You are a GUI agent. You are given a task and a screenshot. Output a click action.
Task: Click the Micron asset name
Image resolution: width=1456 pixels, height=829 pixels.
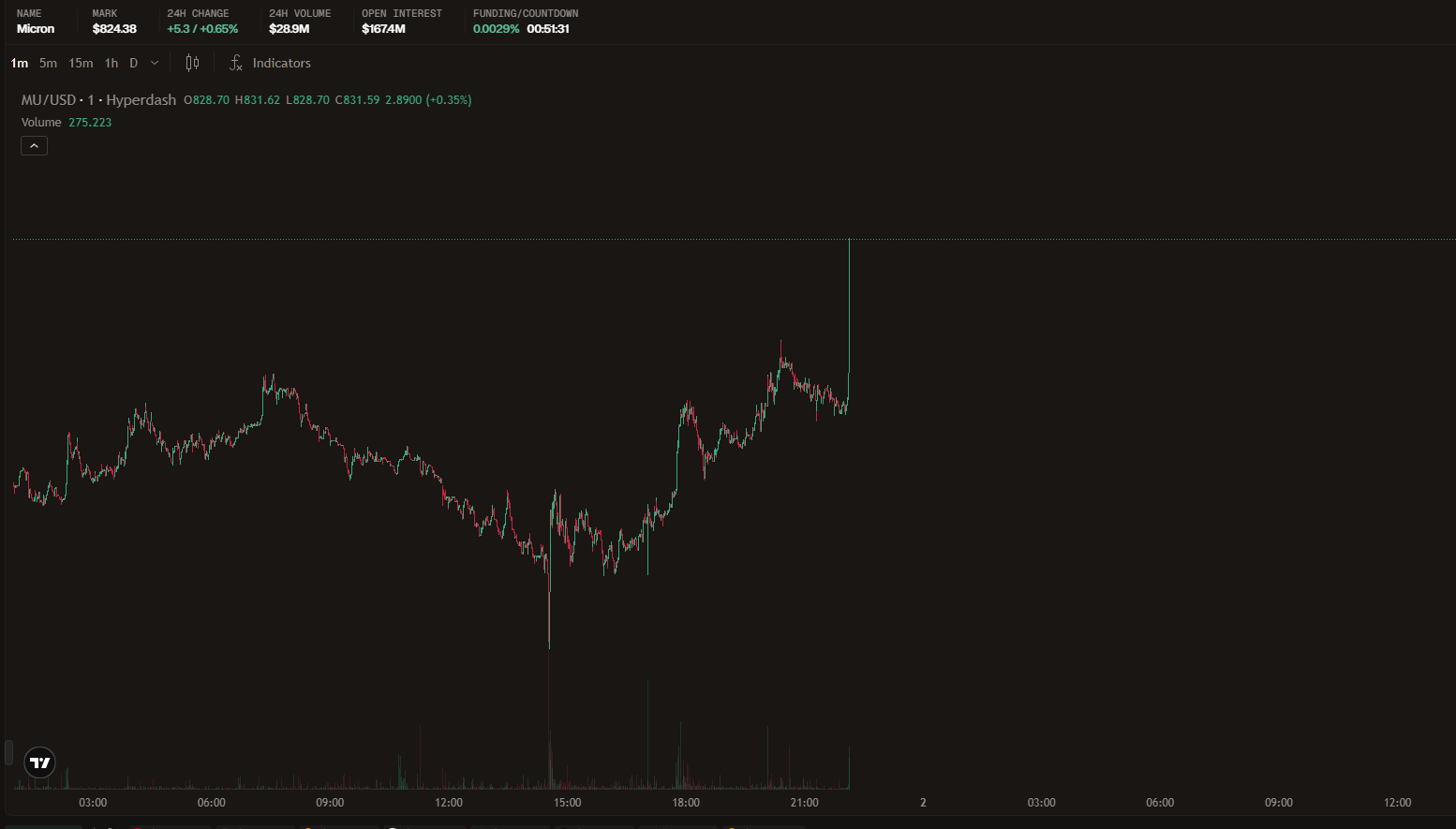[x=36, y=29]
